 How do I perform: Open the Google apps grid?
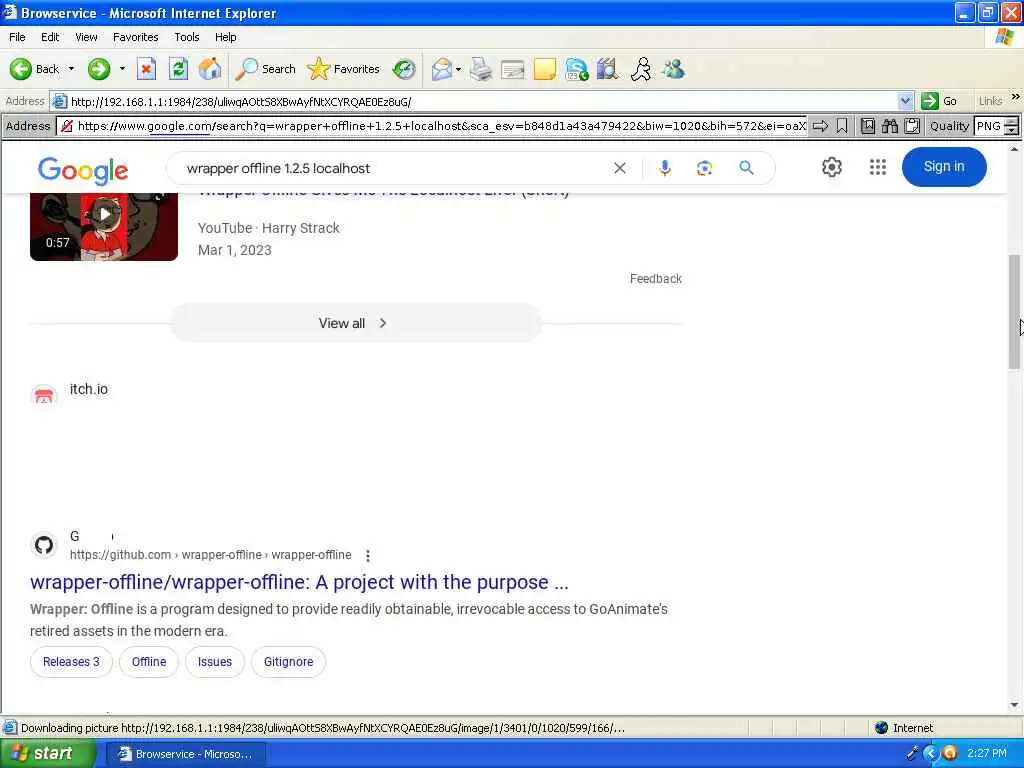click(x=878, y=167)
